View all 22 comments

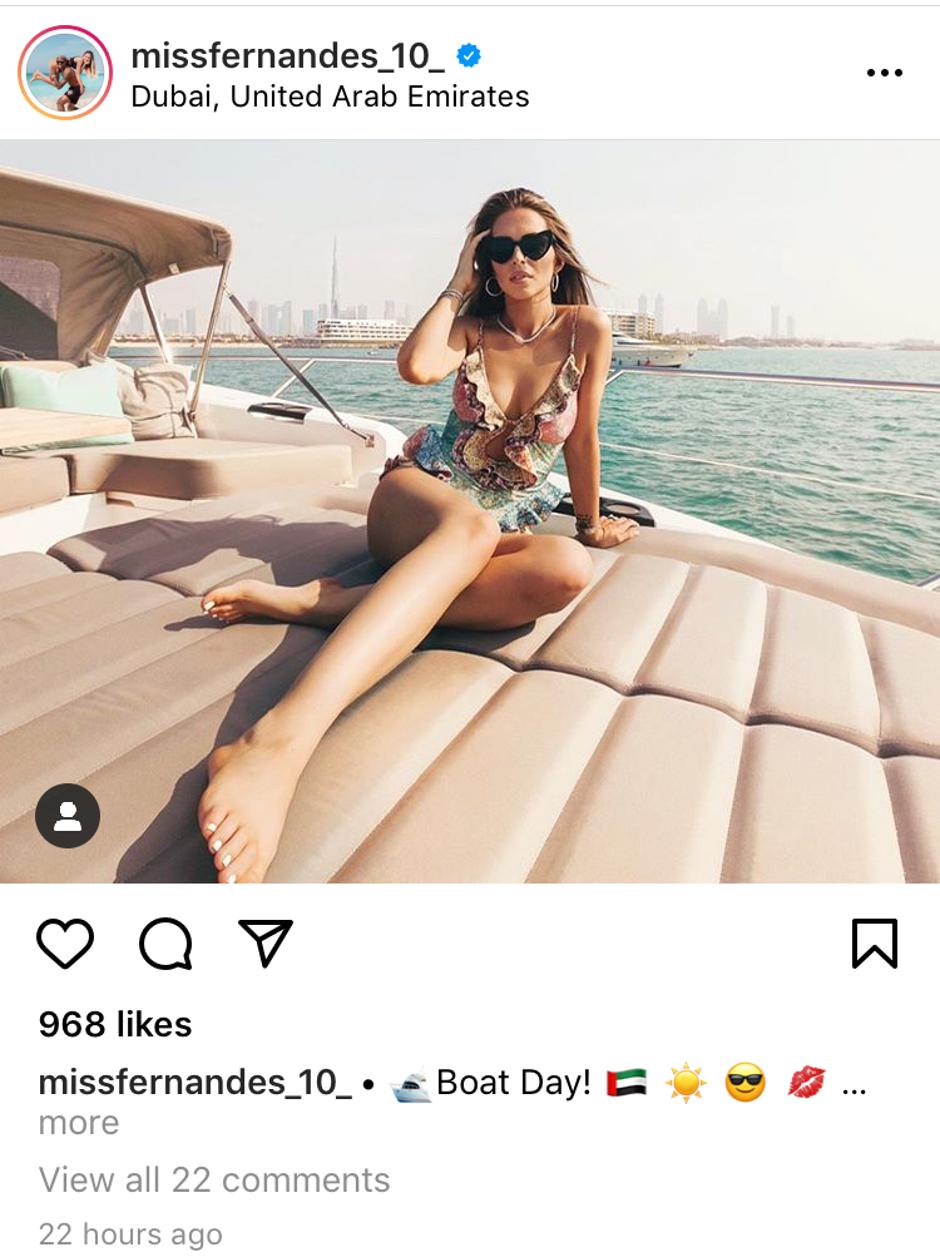point(214,1180)
